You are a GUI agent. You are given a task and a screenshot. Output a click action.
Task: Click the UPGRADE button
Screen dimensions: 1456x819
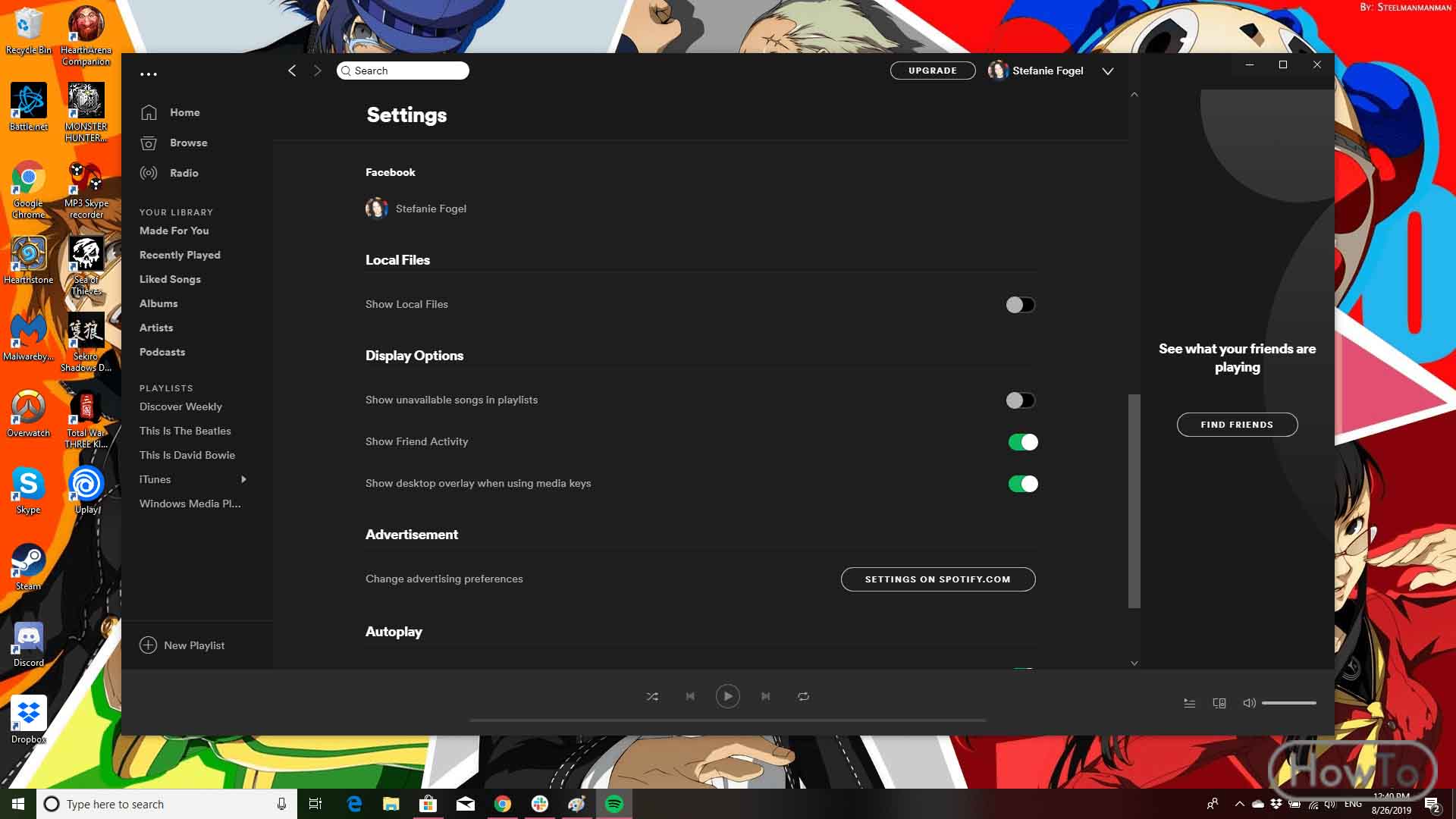(933, 71)
